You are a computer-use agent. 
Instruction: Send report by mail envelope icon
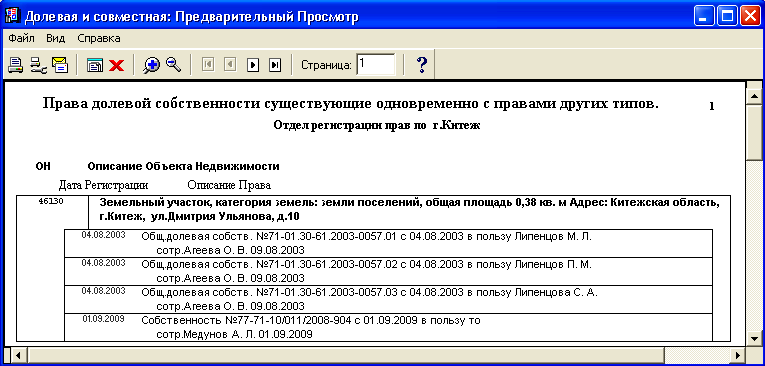(60, 65)
